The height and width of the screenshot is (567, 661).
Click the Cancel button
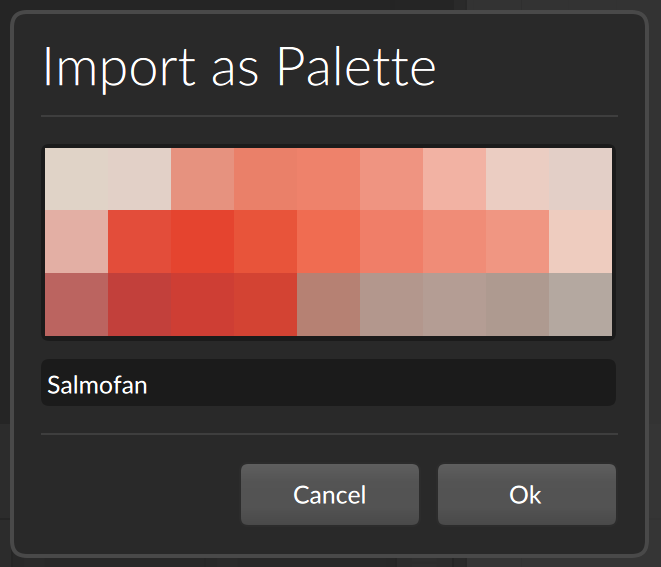(329, 494)
